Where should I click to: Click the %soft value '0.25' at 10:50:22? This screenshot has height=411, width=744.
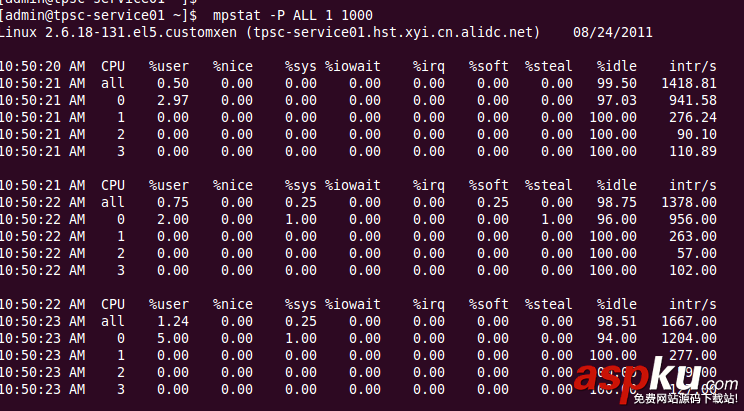(493, 203)
